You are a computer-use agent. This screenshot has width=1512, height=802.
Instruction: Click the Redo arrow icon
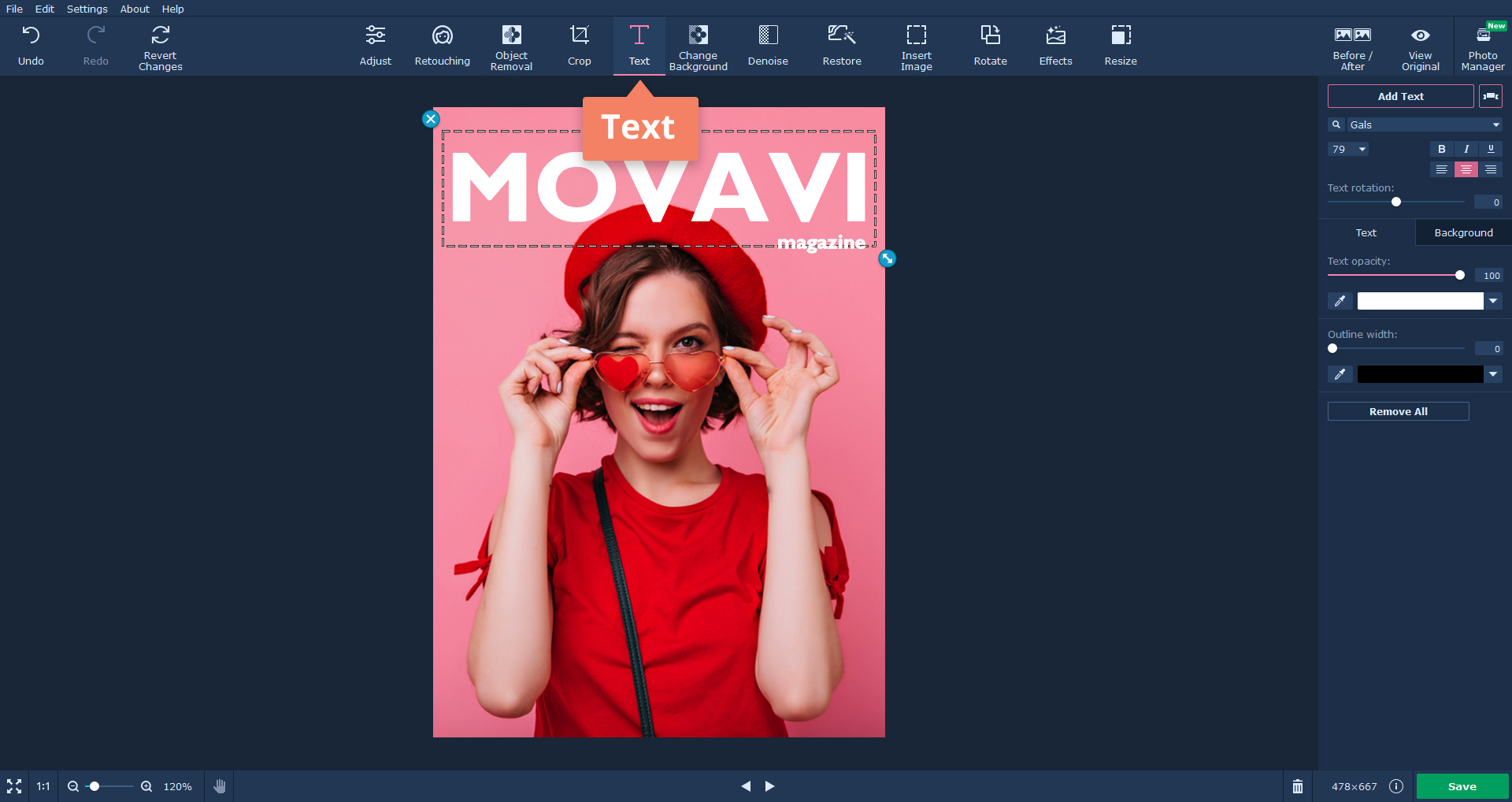[96, 35]
